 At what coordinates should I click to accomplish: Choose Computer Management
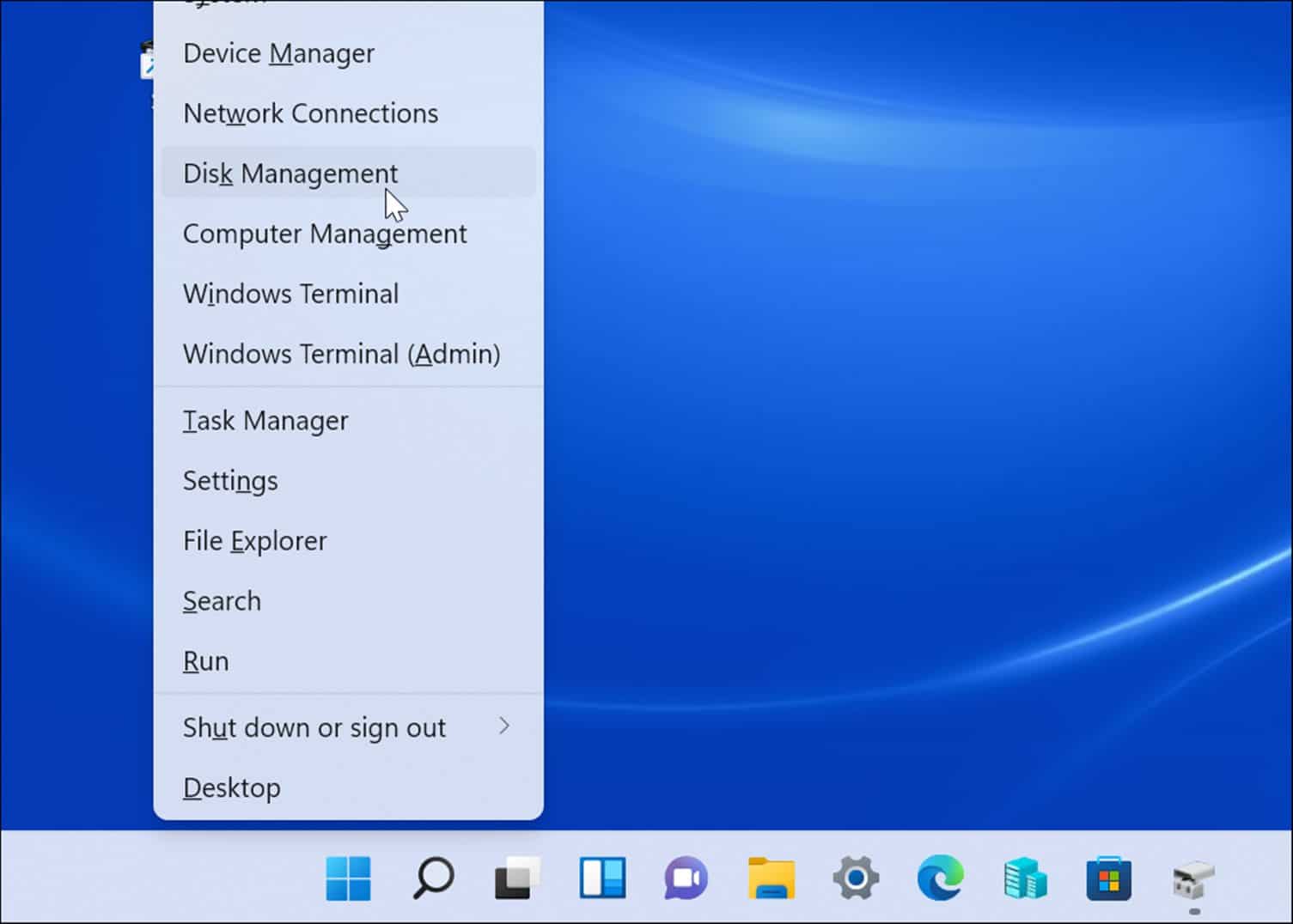[324, 233]
